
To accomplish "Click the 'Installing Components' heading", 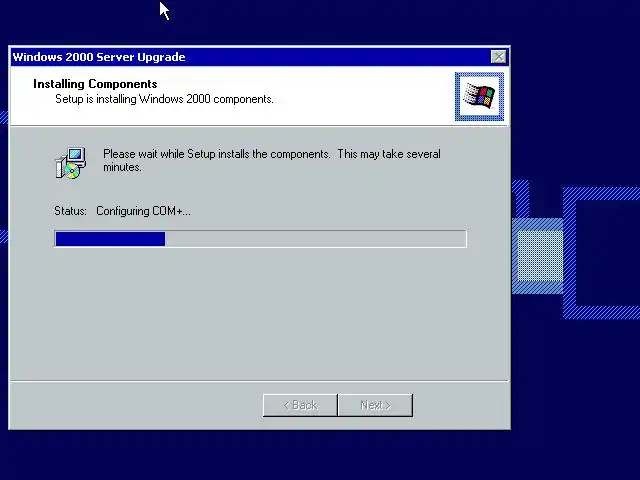I will coord(95,84).
